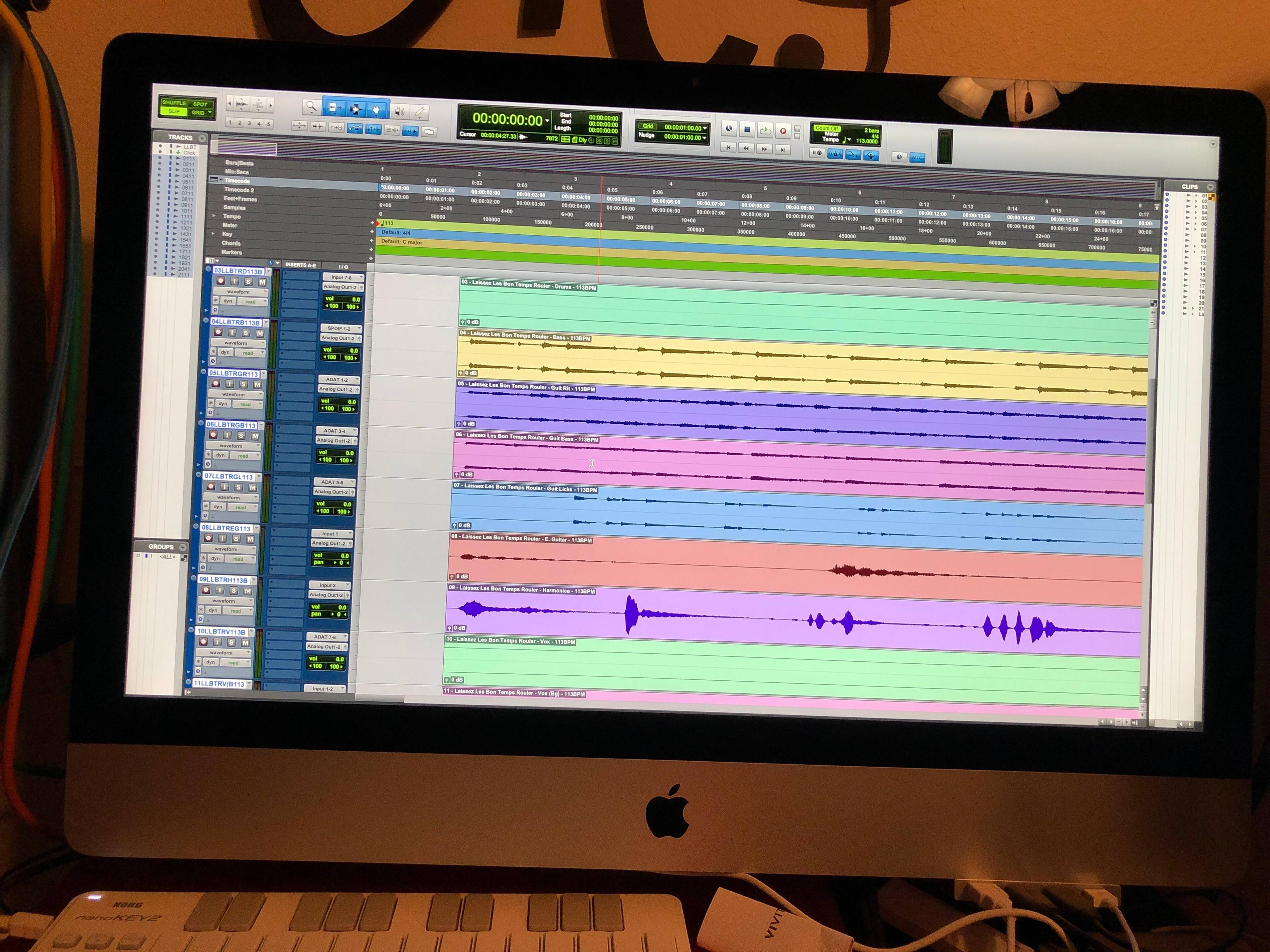Mute the 03LLBTRD113B drums track
1270x952 pixels.
tap(262, 282)
